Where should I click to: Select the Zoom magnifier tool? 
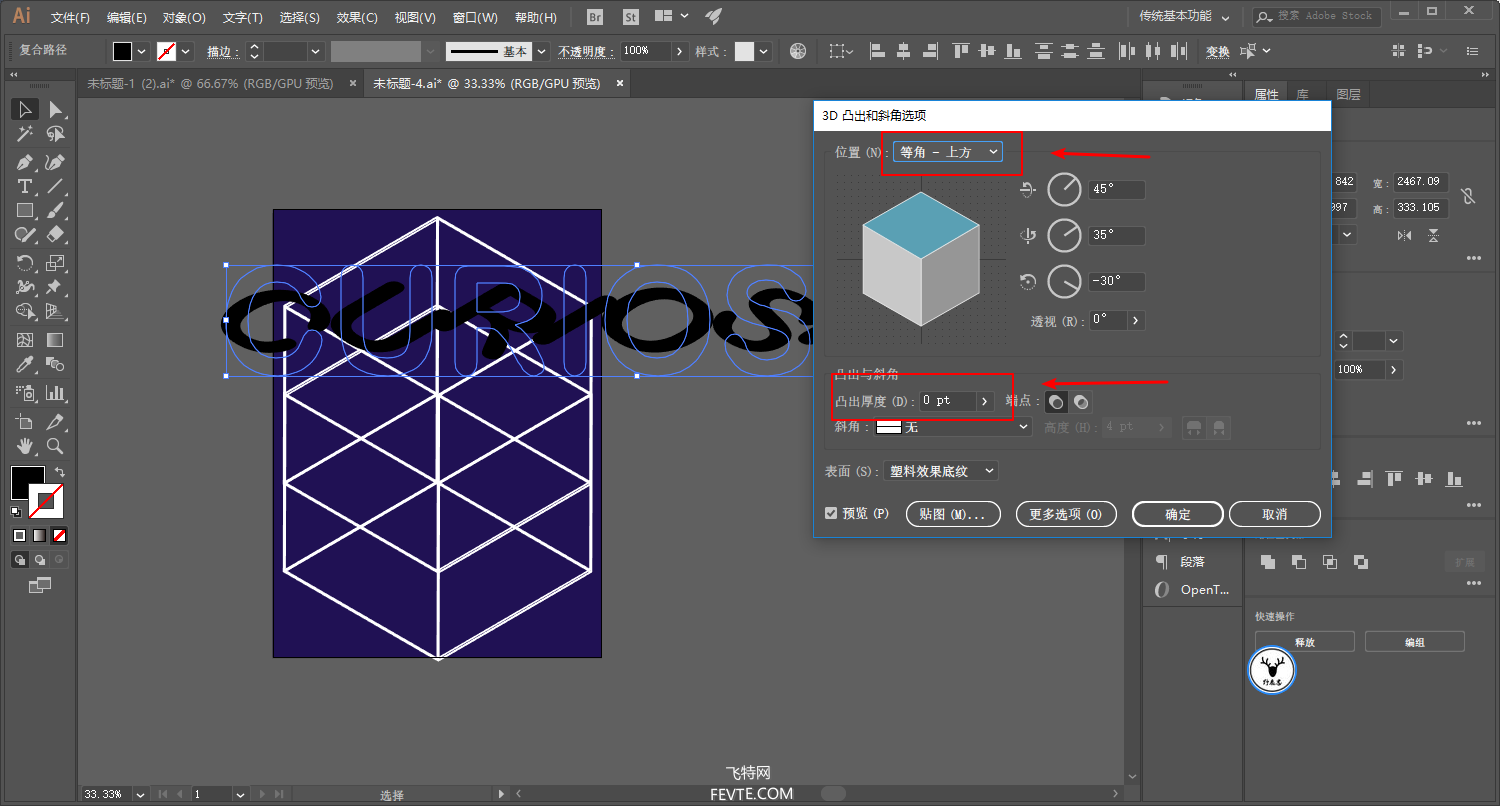(55, 446)
